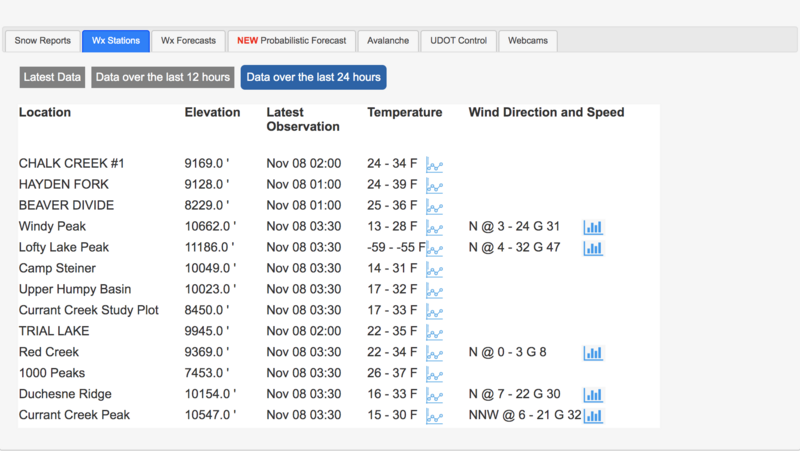Open temperature line chart for Windy Peak
The image size is (800, 451).
point(434,227)
